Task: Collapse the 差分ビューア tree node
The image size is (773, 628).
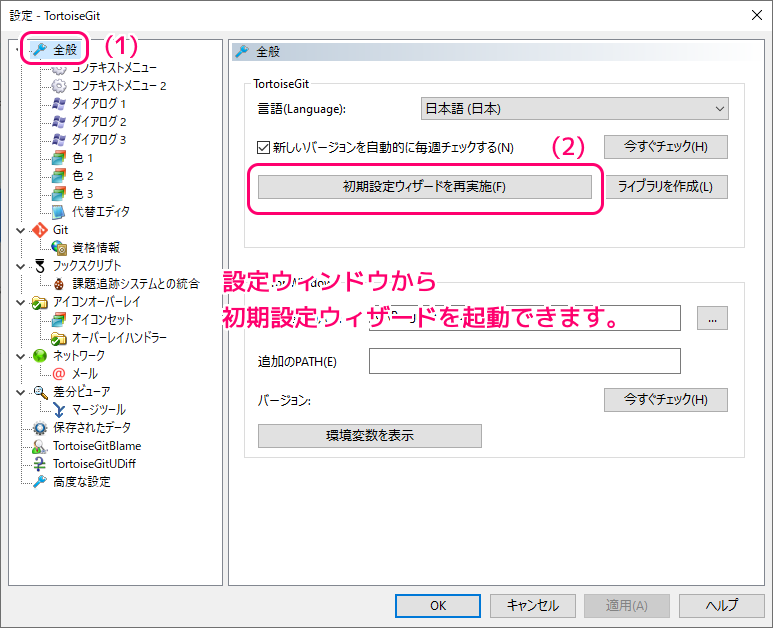Action: pyautogui.click(x=21, y=392)
